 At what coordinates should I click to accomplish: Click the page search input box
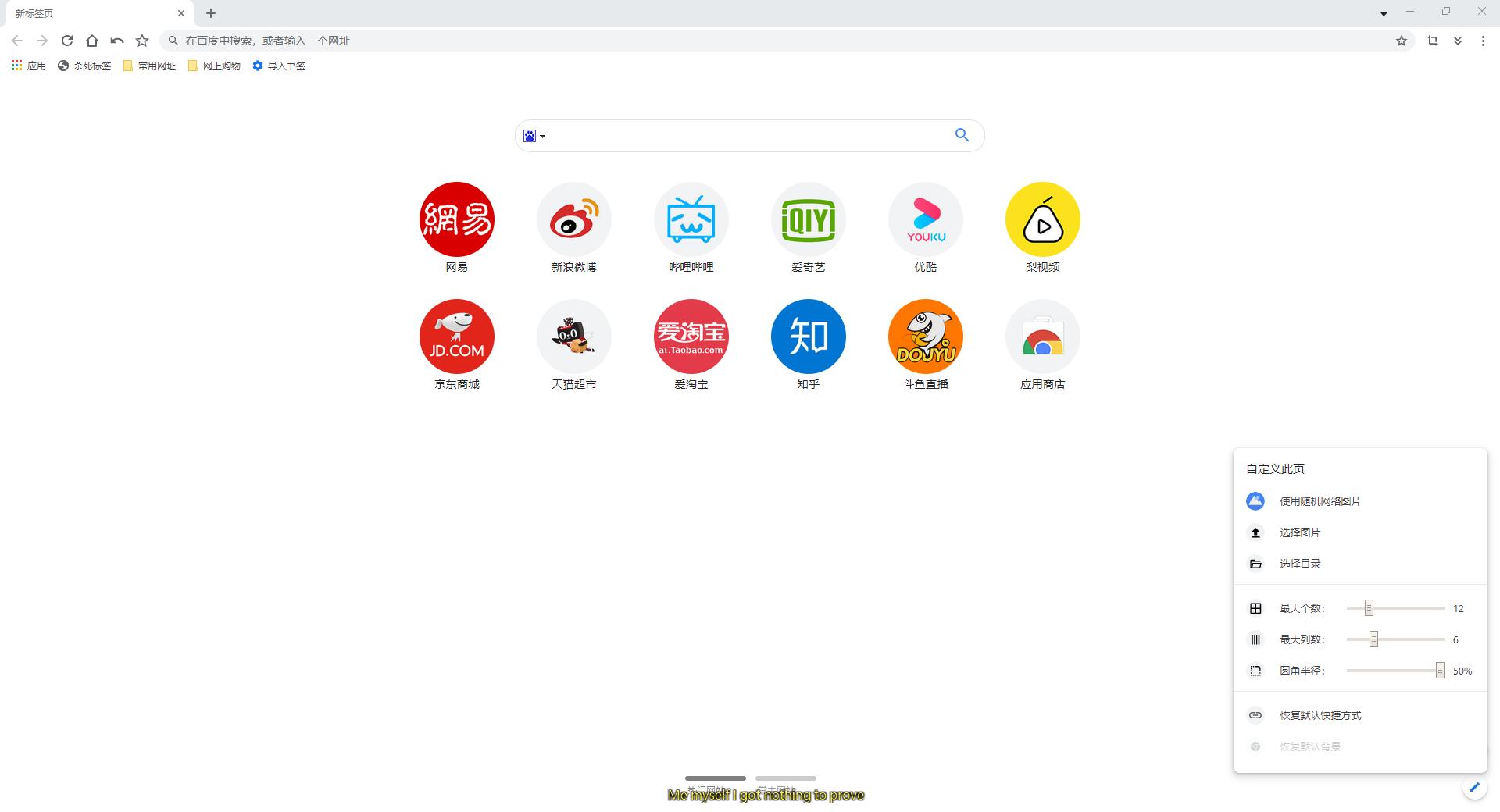[x=750, y=136]
